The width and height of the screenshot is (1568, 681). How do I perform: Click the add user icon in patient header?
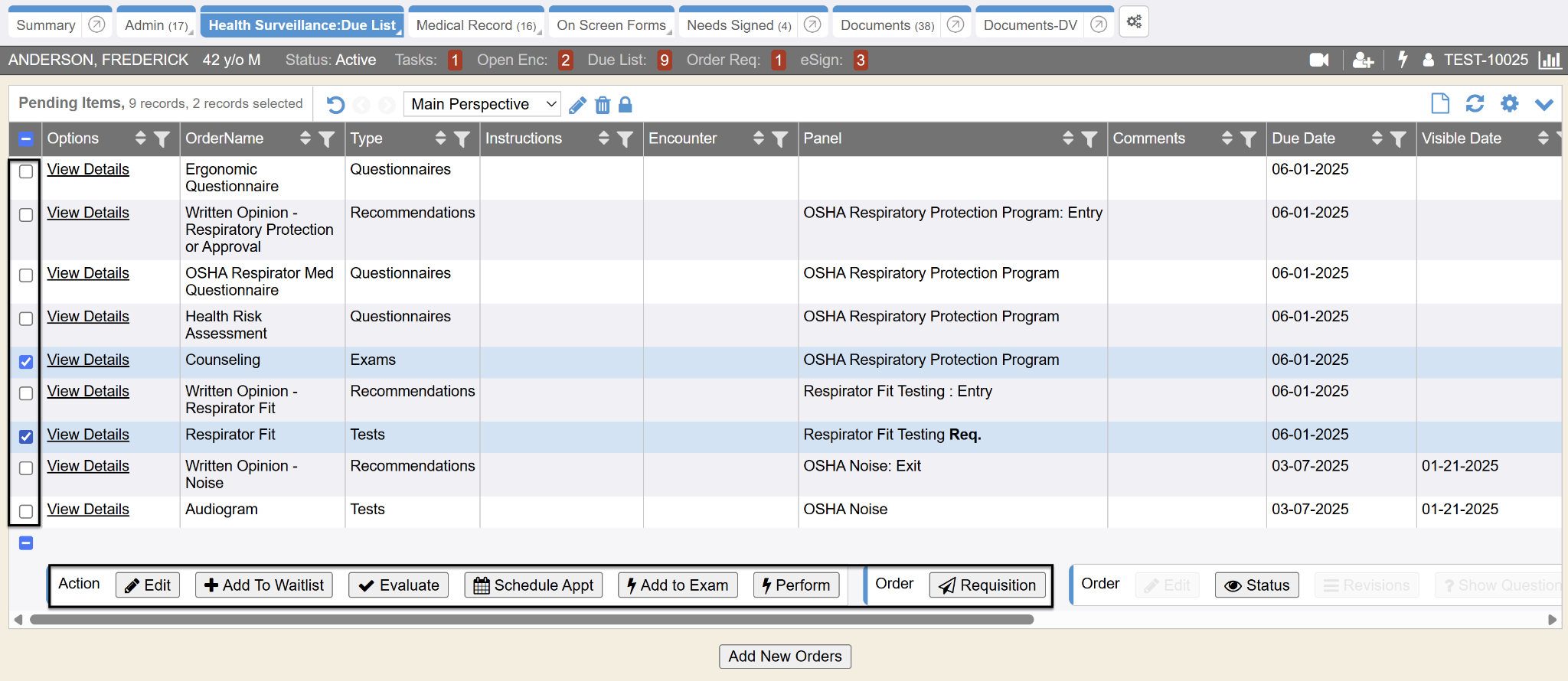[1363, 60]
